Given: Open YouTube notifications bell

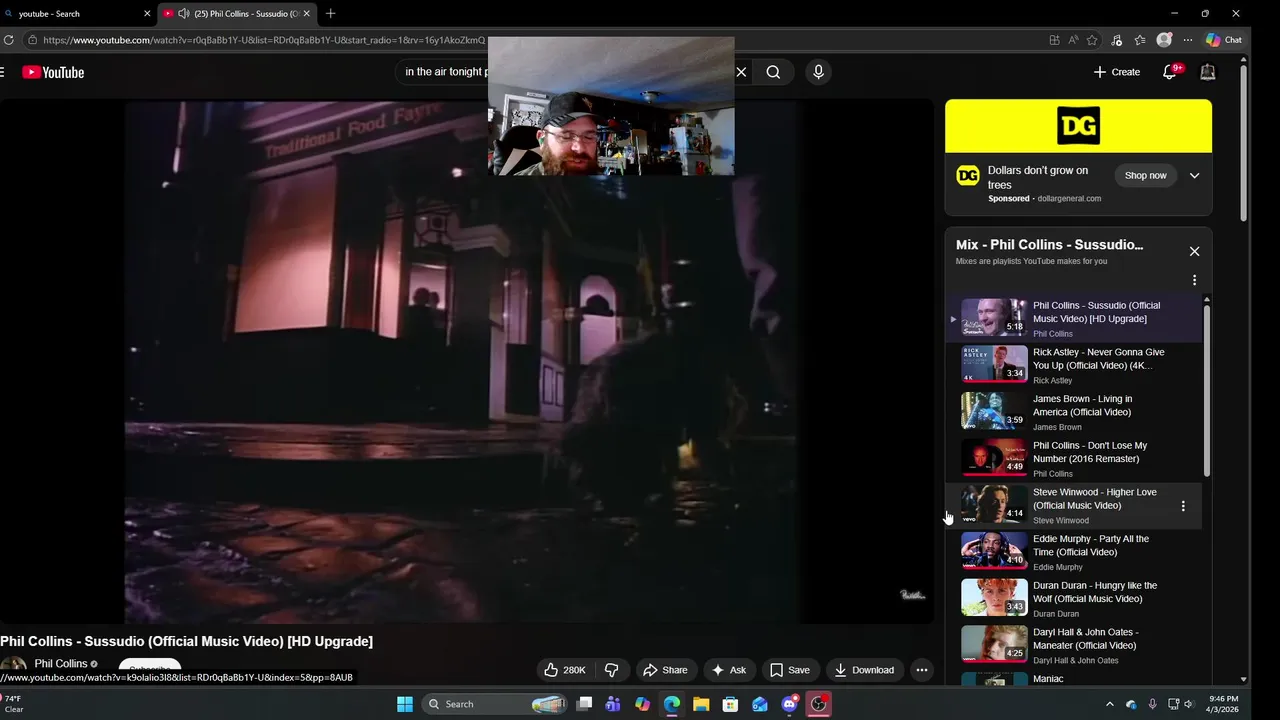Looking at the screenshot, I should 1170,72.
